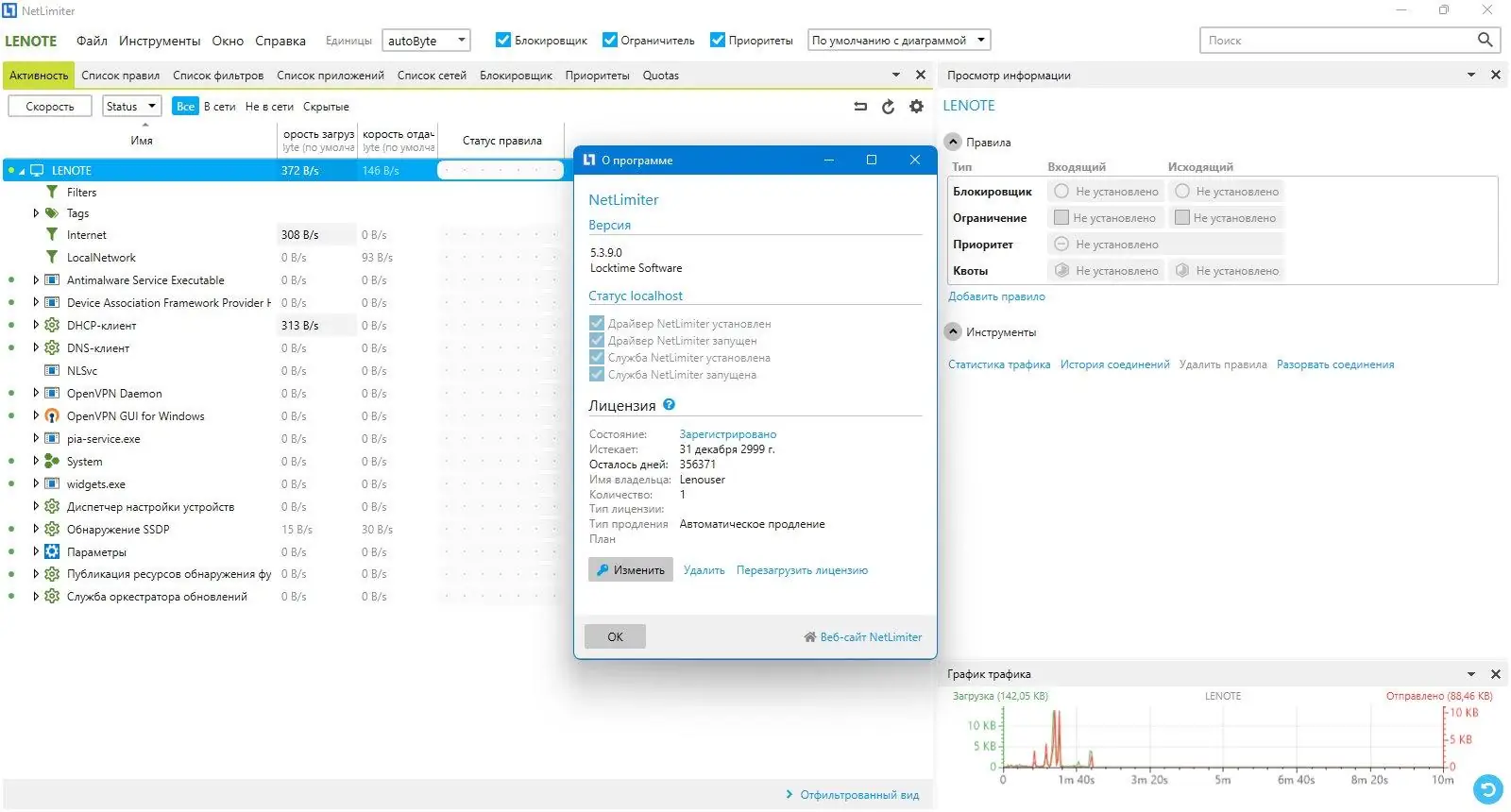Open activity view settings gear icon
This screenshot has height=812, width=1511.
[916, 107]
